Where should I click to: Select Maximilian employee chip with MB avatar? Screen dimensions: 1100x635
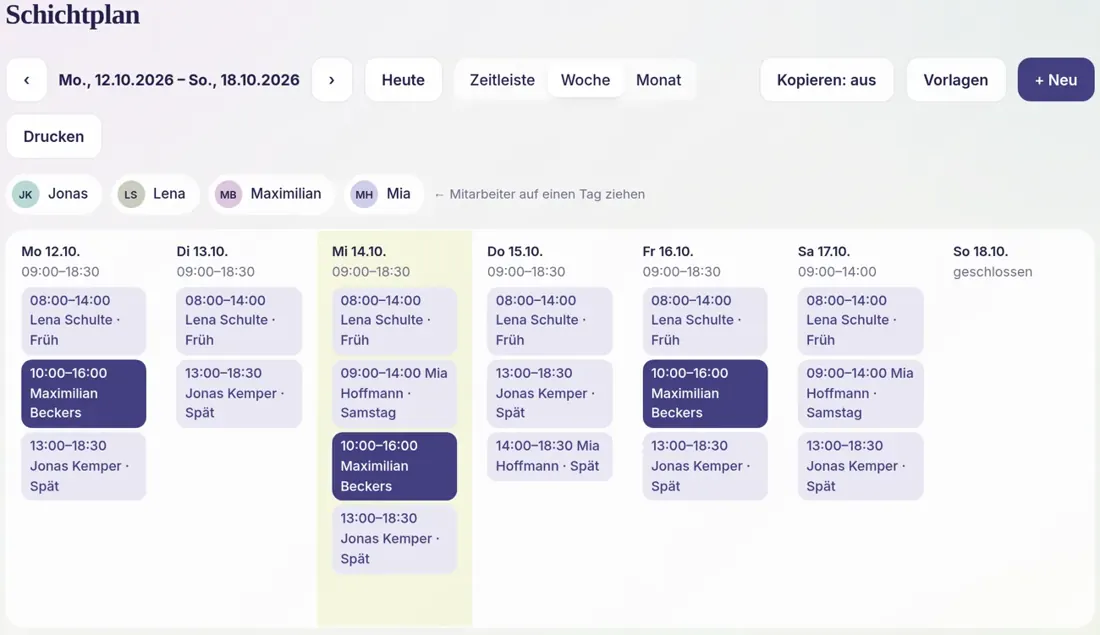(271, 194)
